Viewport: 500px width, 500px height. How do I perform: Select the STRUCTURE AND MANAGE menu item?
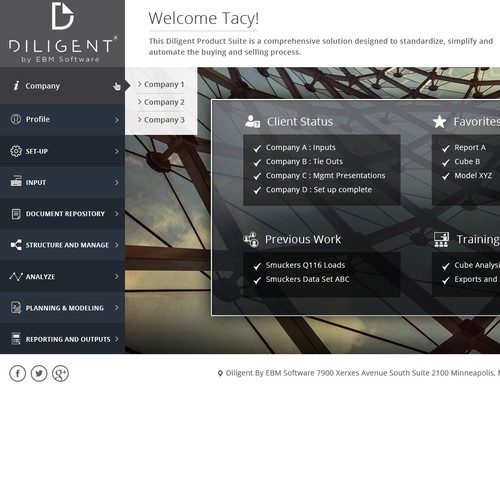[x=62, y=245]
